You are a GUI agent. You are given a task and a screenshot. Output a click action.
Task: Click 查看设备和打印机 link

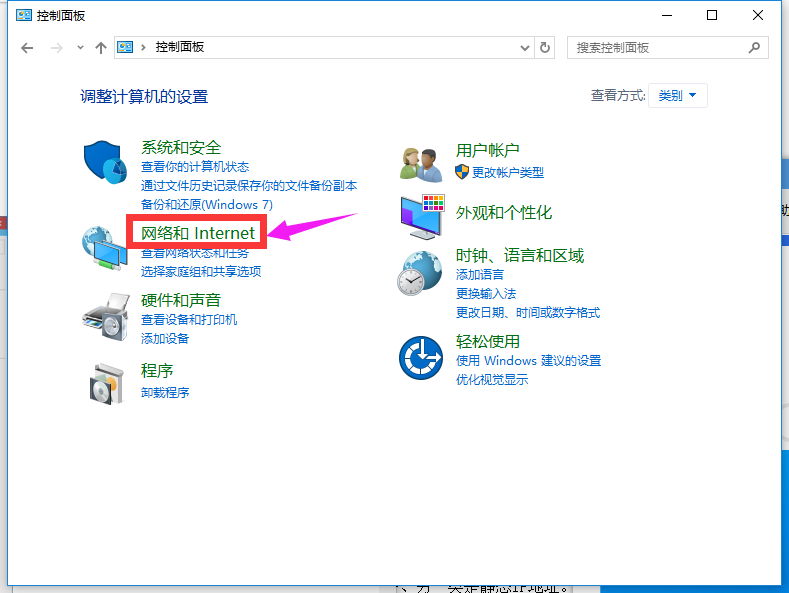189,320
